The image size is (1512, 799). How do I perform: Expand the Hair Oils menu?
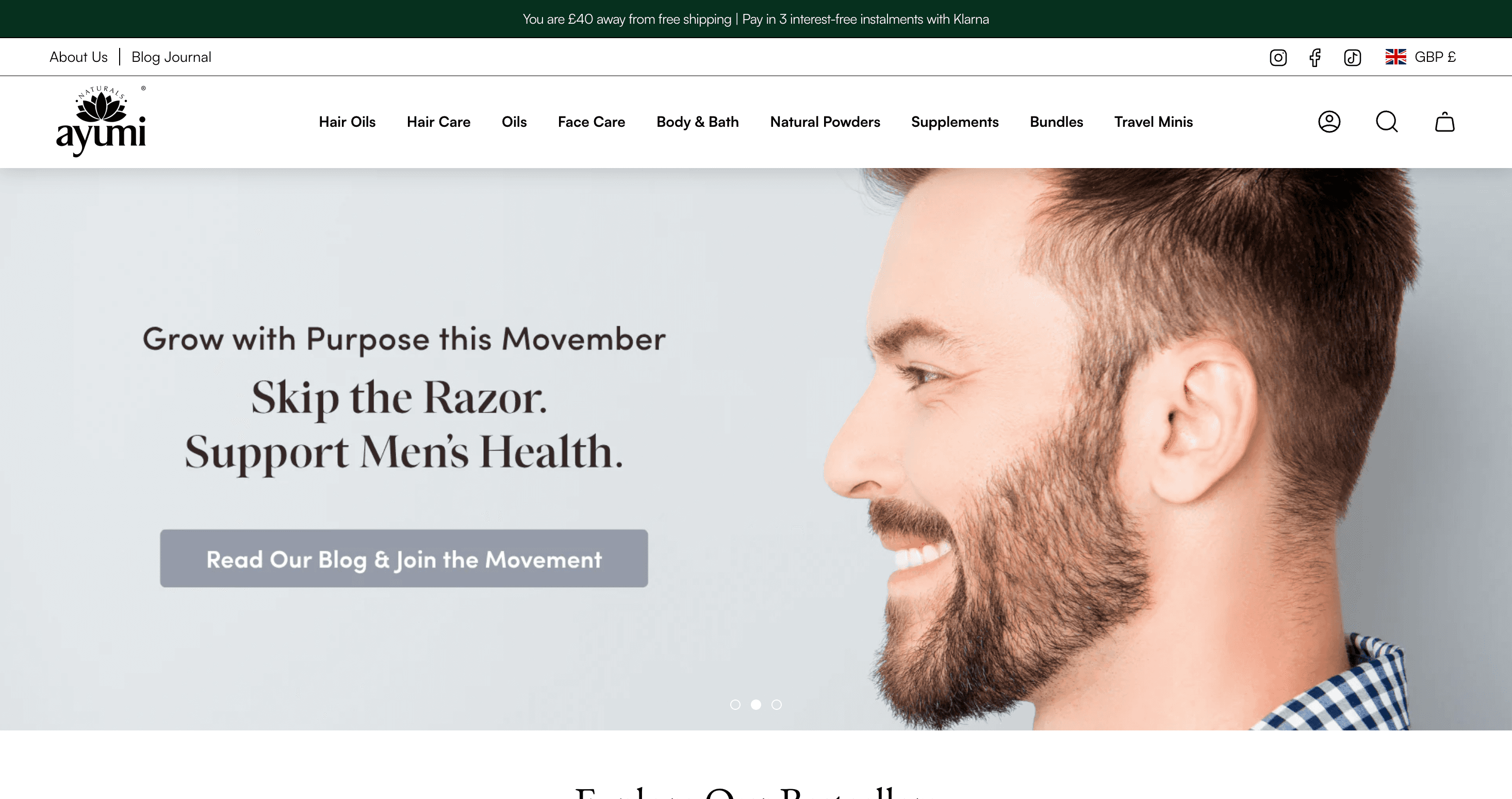point(347,122)
